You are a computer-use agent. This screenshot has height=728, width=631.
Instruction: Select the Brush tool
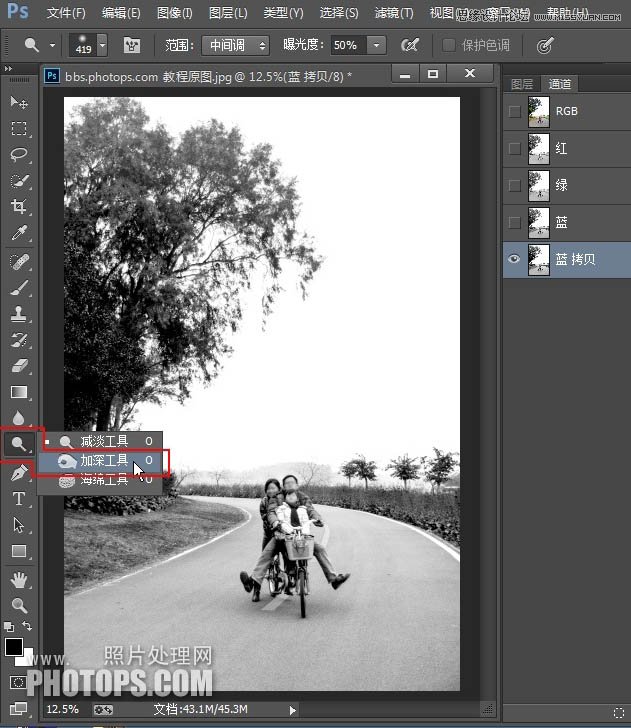[x=19, y=288]
